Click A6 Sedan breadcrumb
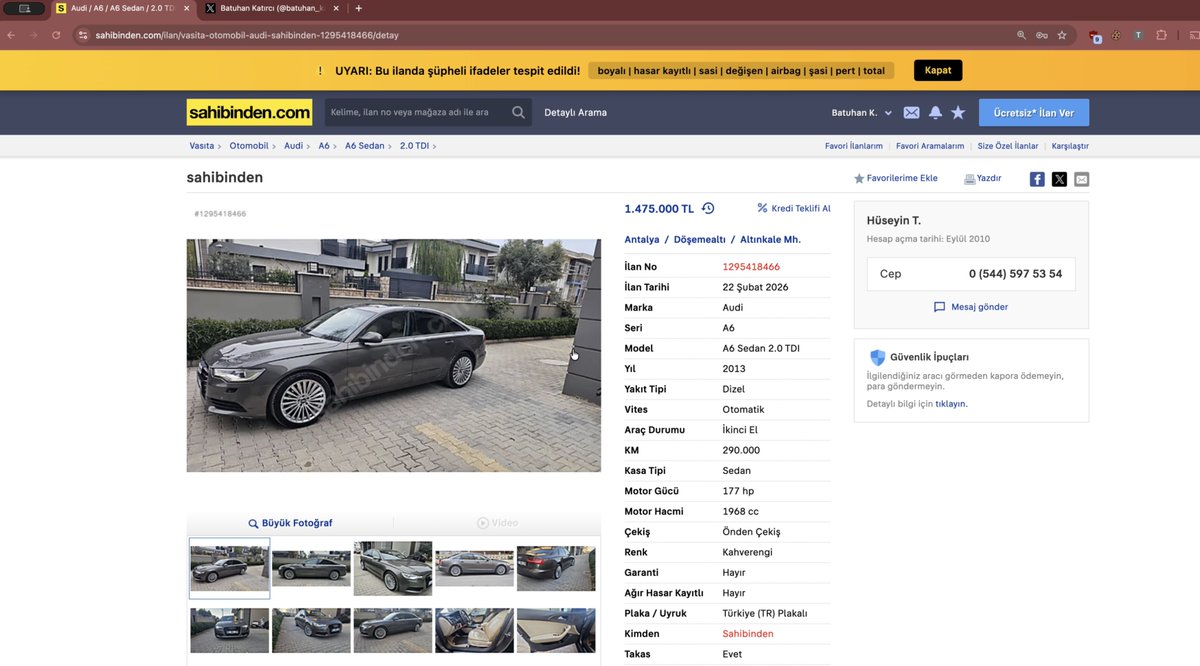 click(364, 146)
